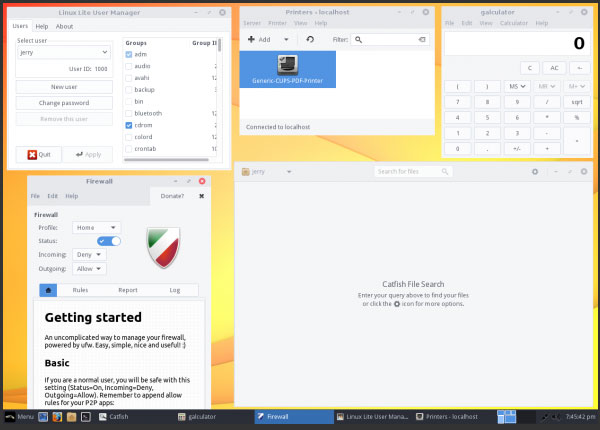Click the Apply button in User Manager
Image resolution: width=600 pixels, height=430 pixels.
coord(88,155)
